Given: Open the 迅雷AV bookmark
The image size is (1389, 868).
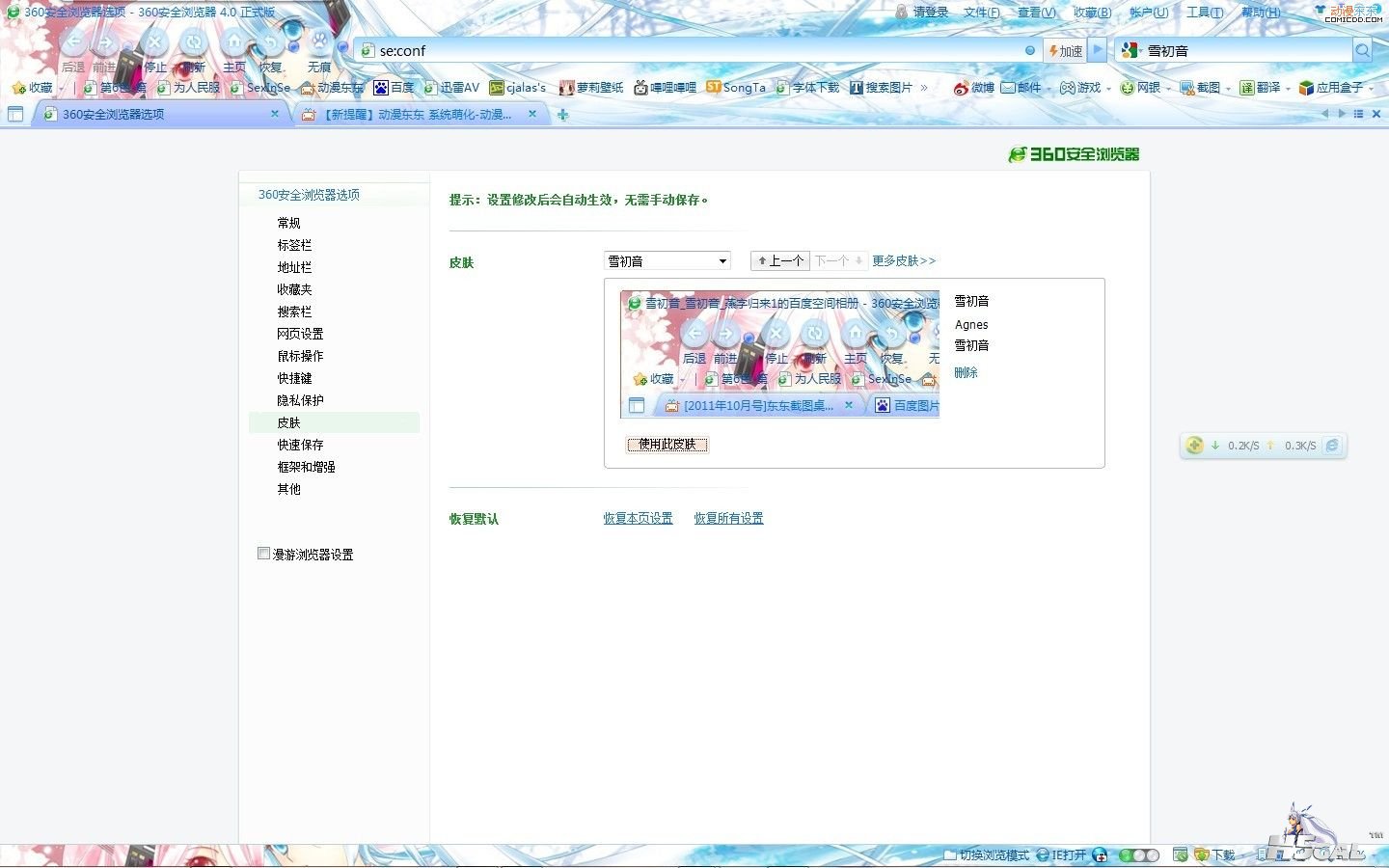Looking at the screenshot, I should click(451, 88).
